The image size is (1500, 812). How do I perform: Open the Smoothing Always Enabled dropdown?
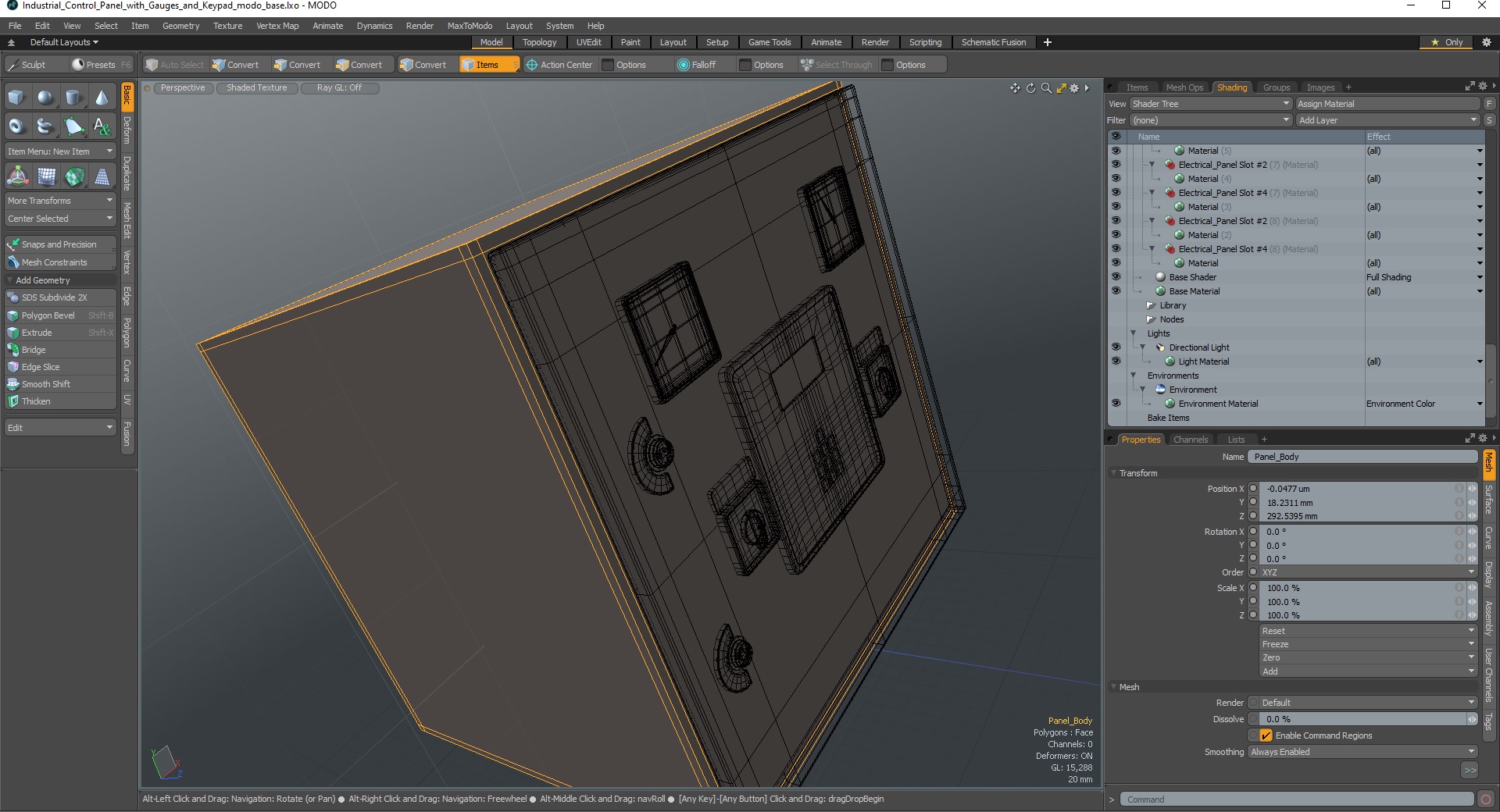(x=1362, y=752)
